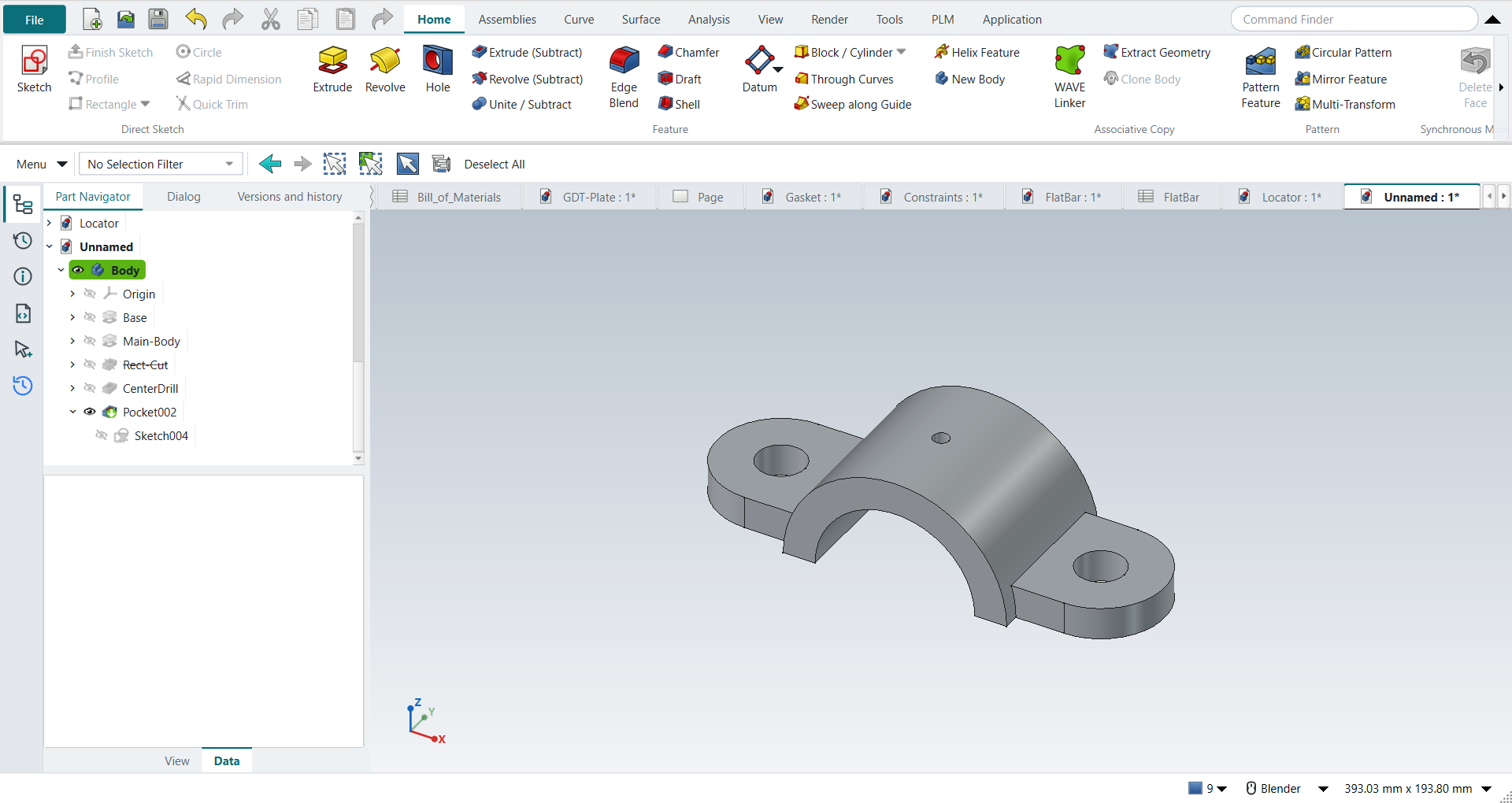This screenshot has width=1512, height=803.
Task: Open the Sketch tool
Action: click(x=34, y=70)
